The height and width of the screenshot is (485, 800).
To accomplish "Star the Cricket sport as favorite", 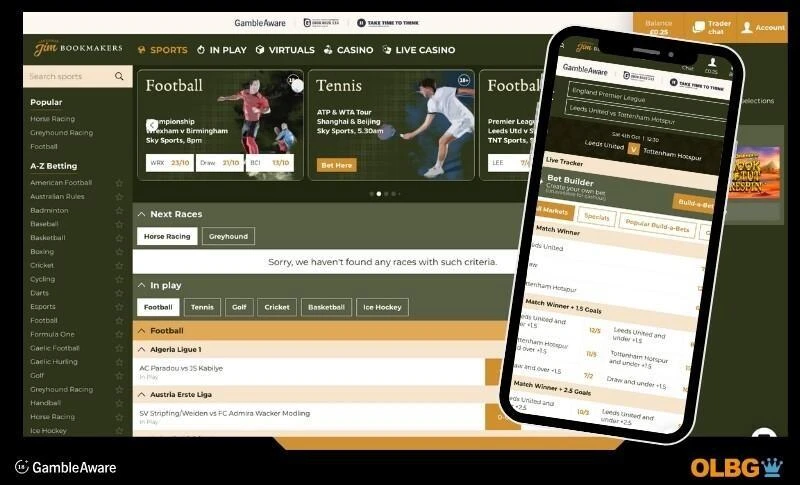I will [119, 266].
